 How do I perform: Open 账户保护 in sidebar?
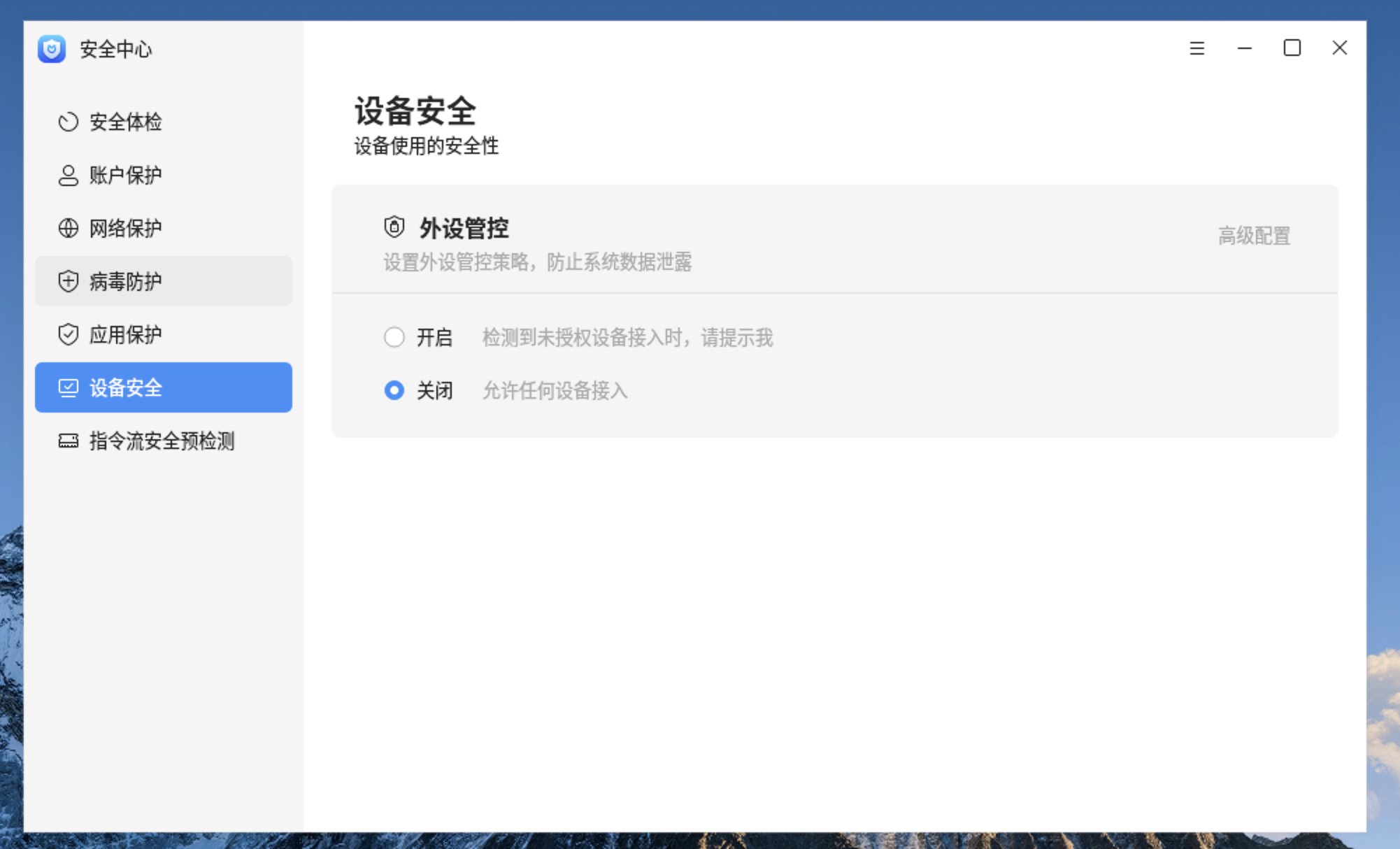pyautogui.click(x=126, y=175)
